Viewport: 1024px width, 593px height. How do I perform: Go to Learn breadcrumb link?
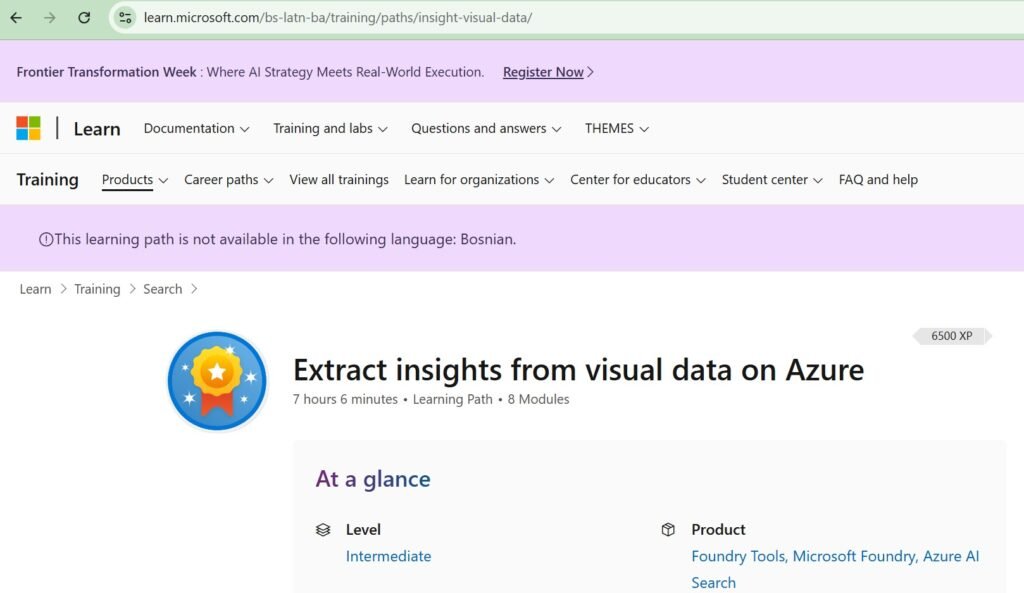coord(35,289)
